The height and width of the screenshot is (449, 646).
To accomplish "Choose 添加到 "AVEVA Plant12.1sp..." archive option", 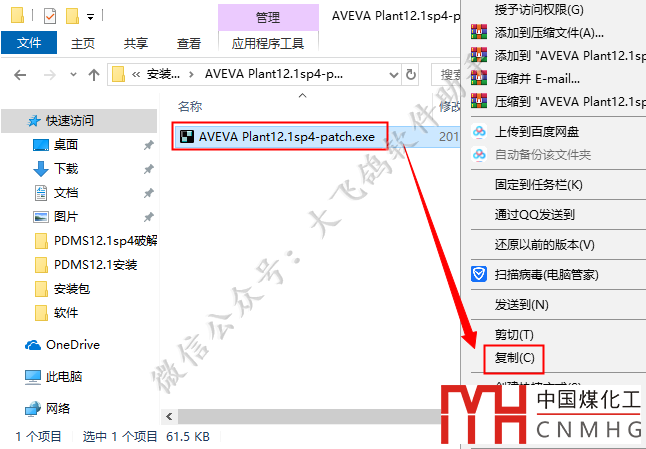I will click(570, 55).
